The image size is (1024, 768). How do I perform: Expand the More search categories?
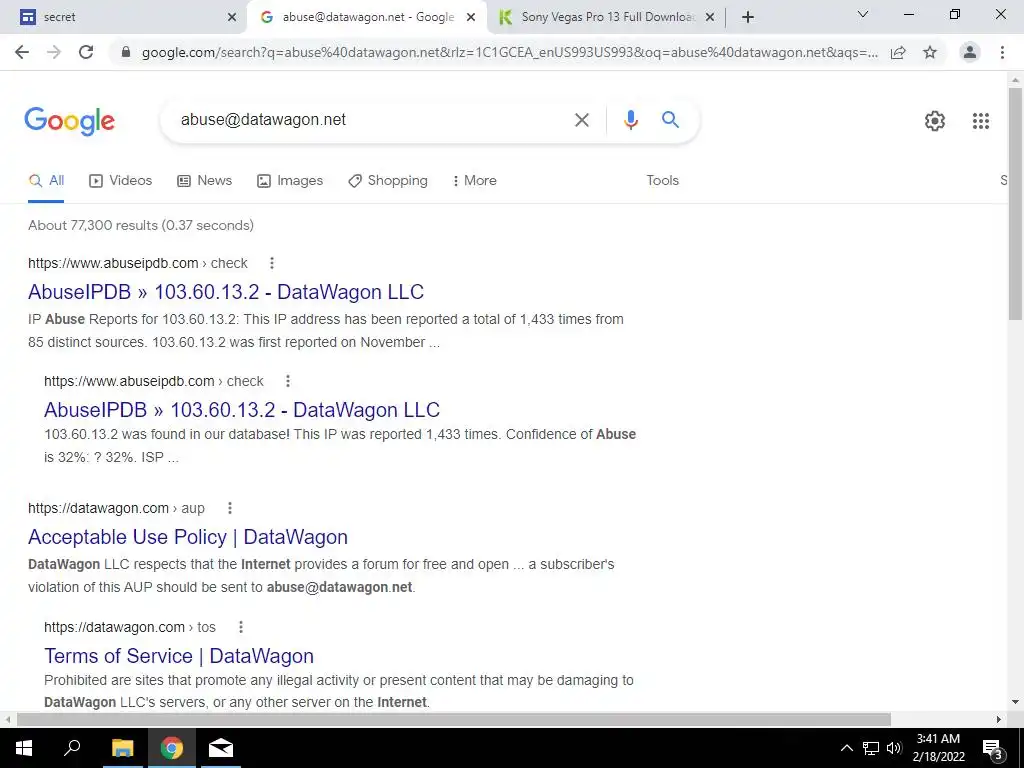tap(474, 181)
